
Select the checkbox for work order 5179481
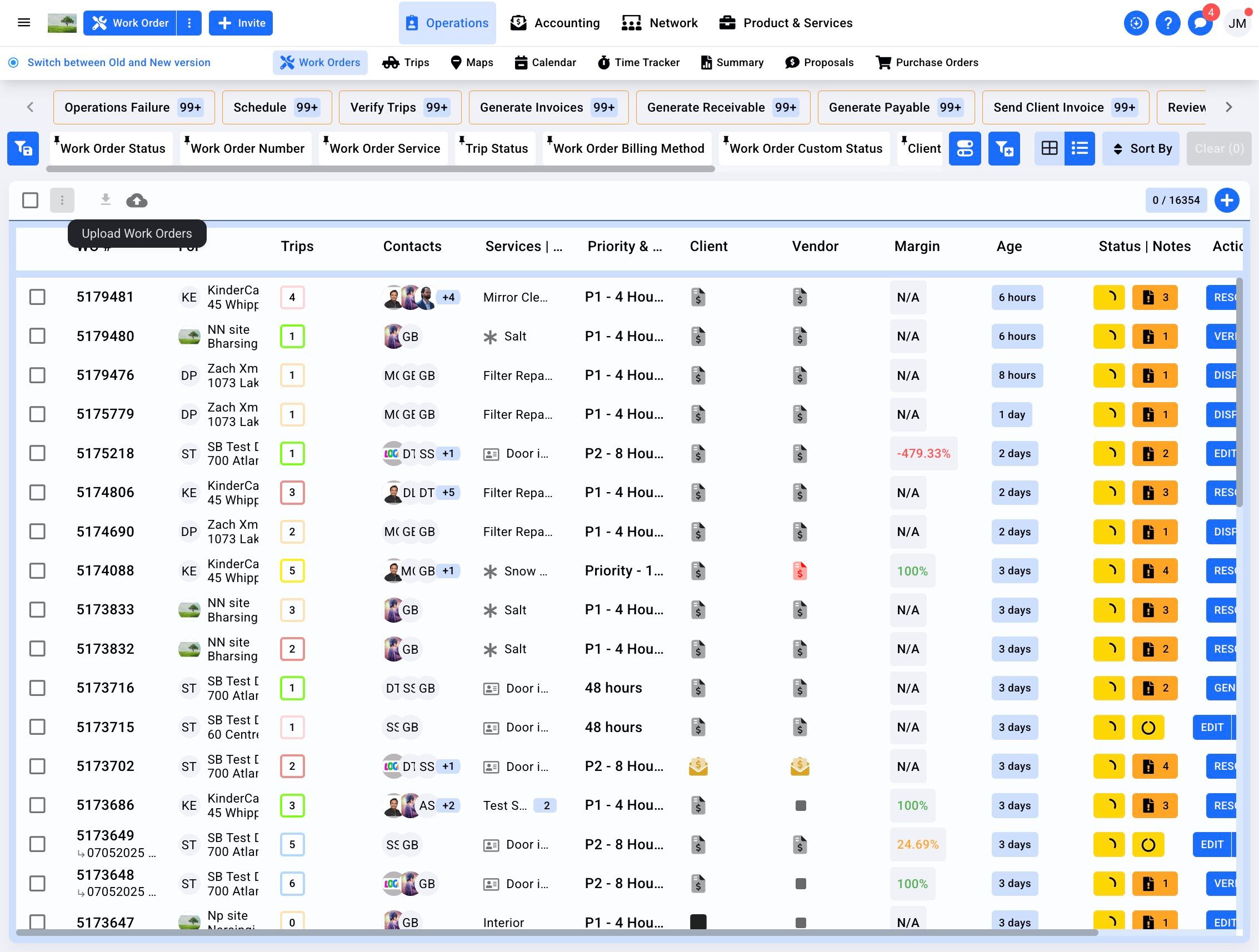tap(38, 297)
